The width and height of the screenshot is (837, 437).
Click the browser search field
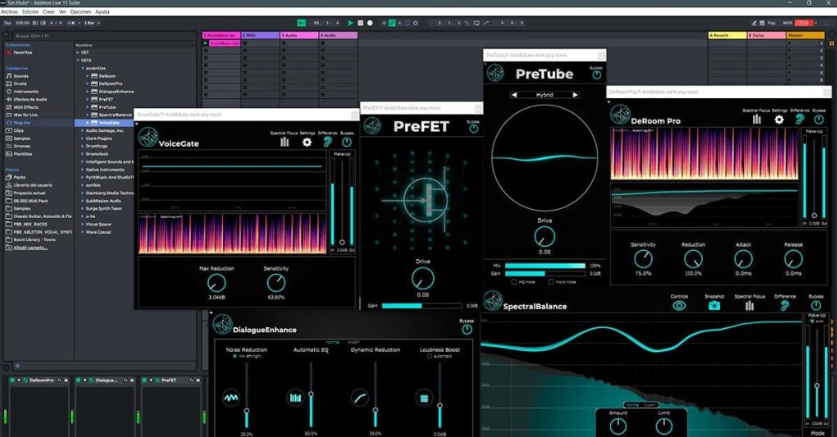coord(104,36)
